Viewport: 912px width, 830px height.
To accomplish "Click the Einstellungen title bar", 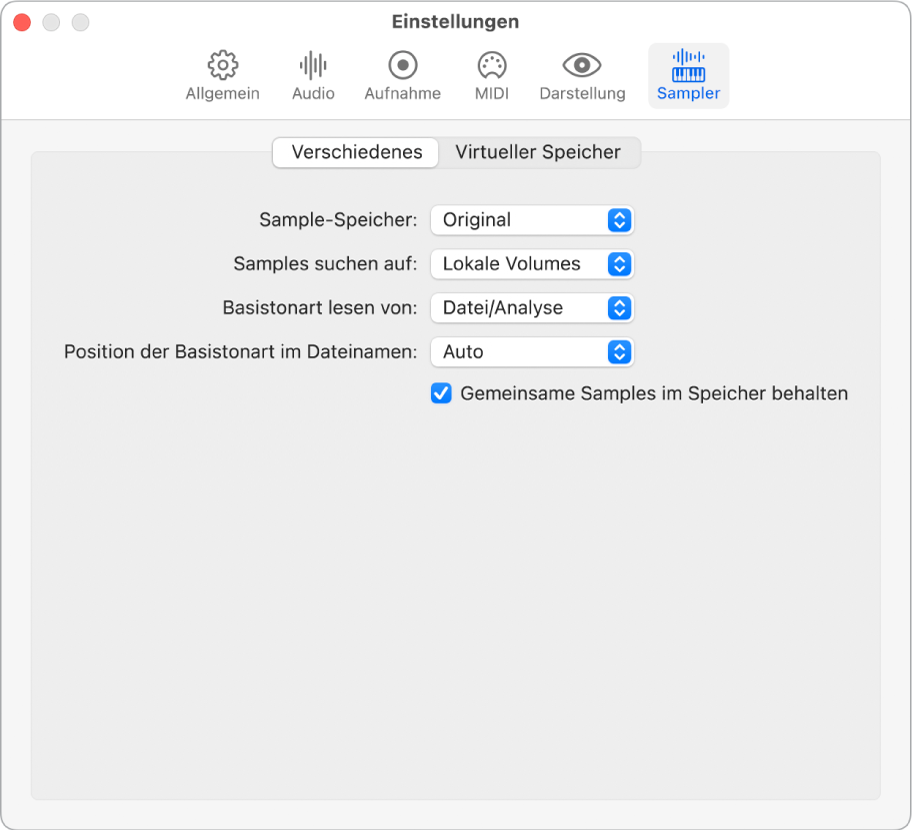I will [455, 21].
